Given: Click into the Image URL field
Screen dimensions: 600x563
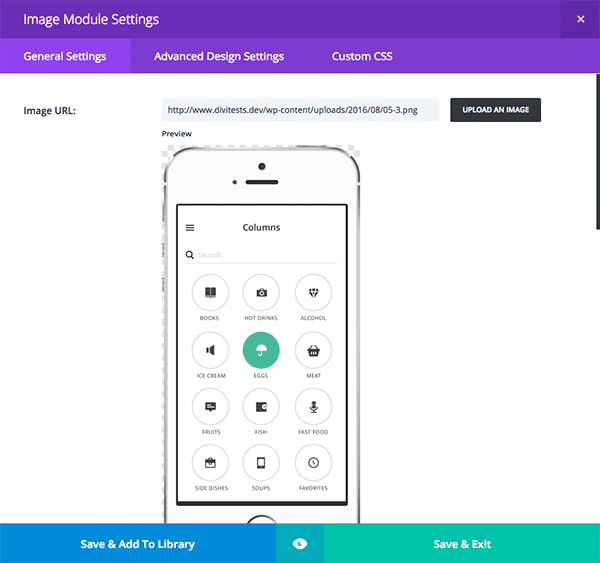Looking at the screenshot, I should (x=300, y=110).
